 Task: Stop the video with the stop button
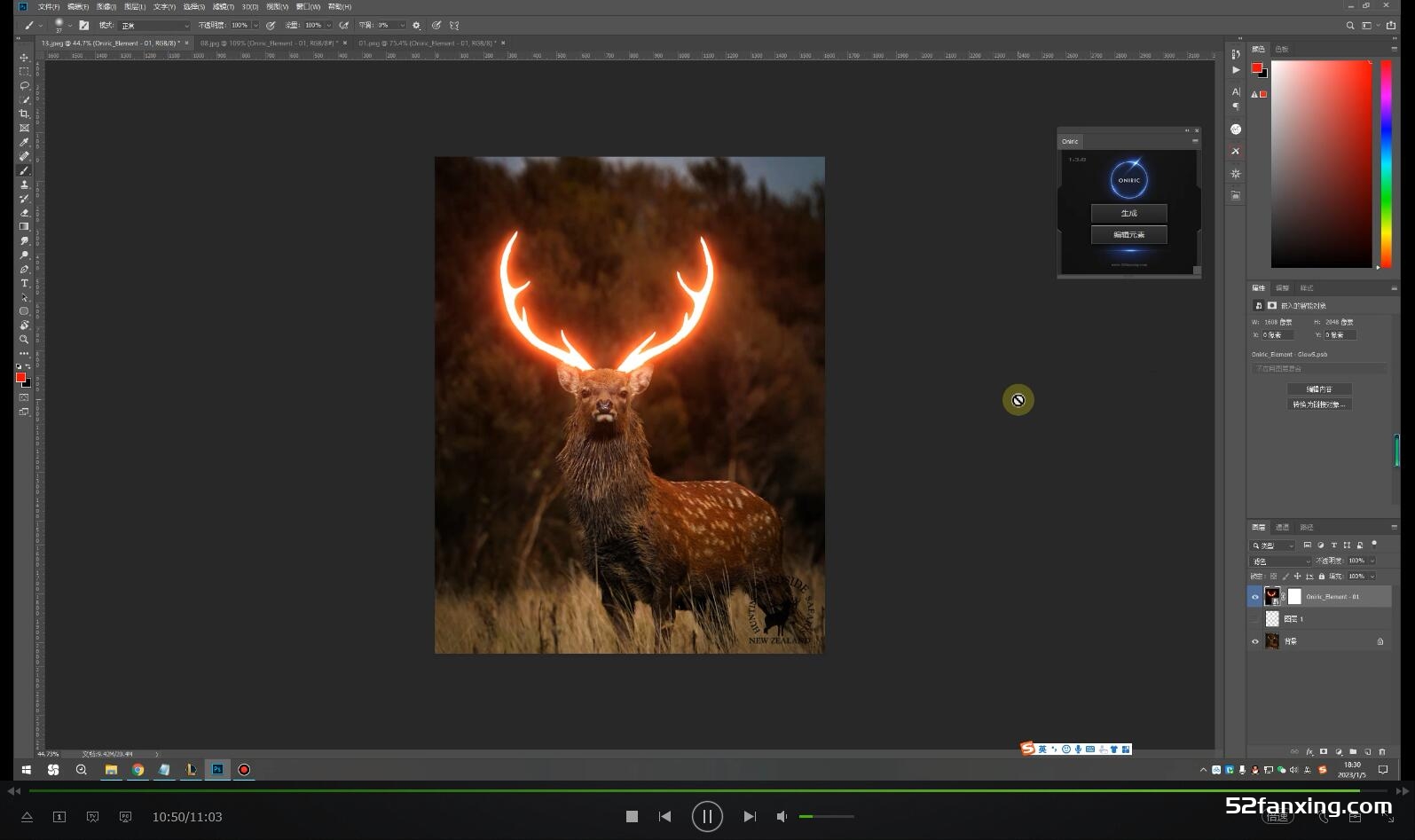click(x=632, y=816)
